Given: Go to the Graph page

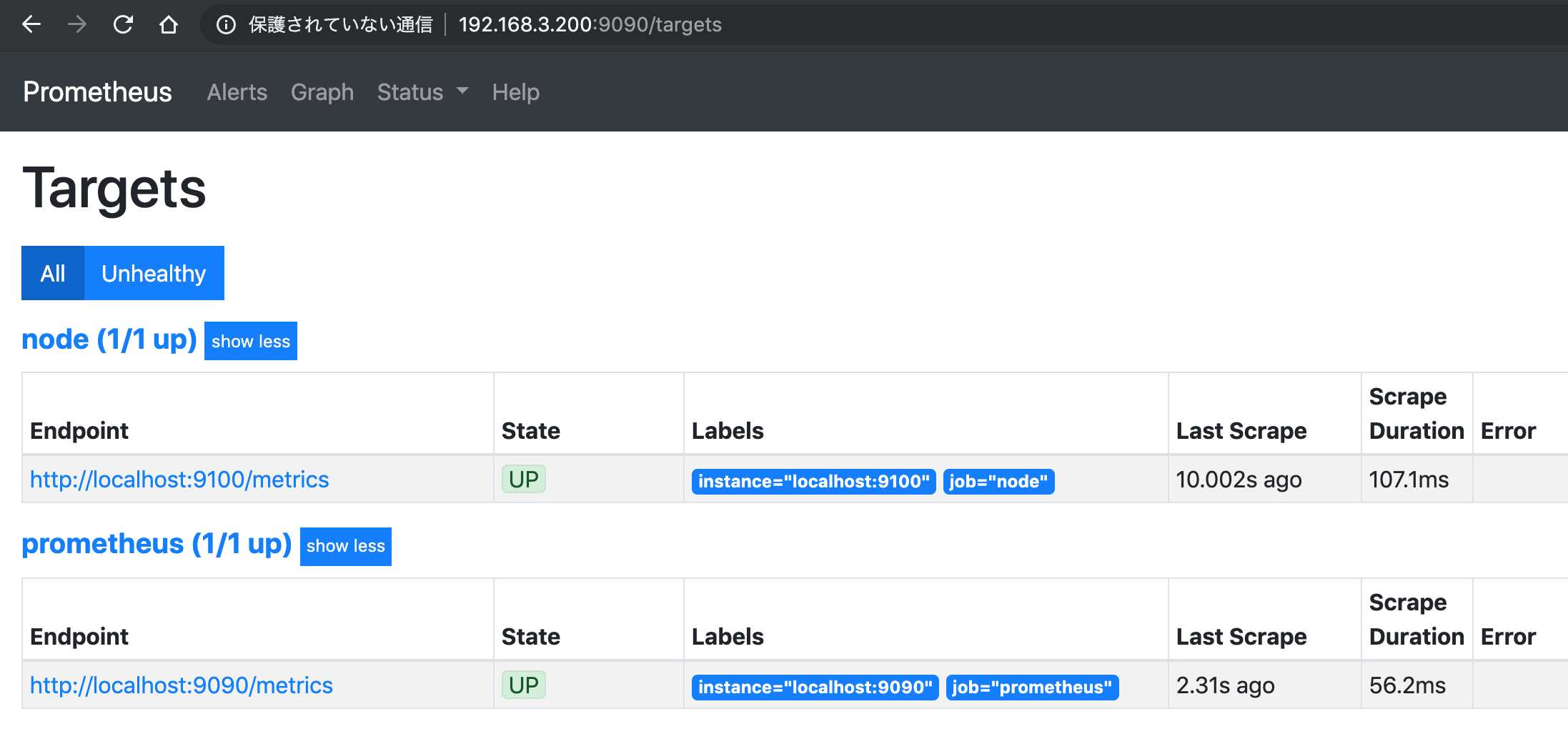Looking at the screenshot, I should 322,92.
